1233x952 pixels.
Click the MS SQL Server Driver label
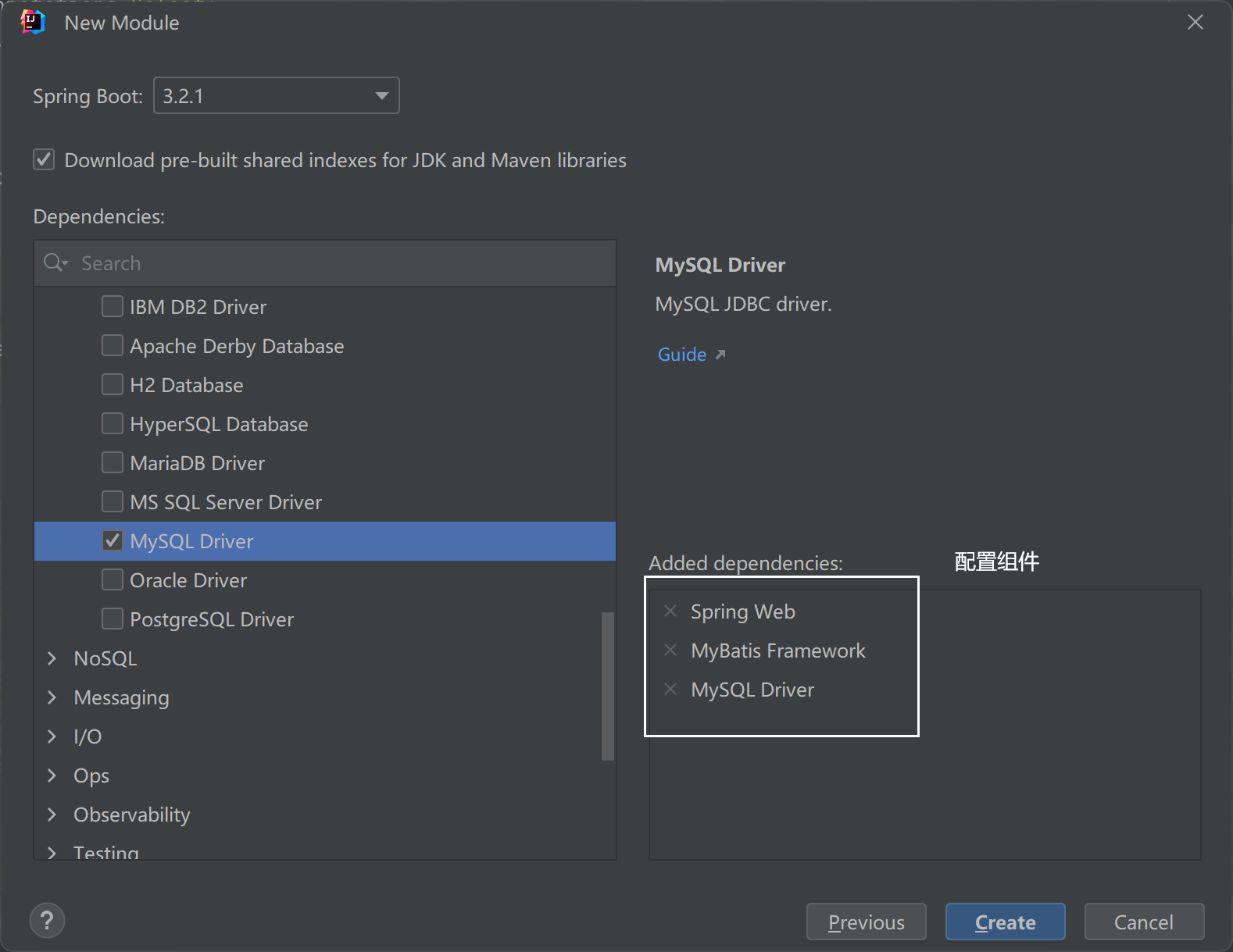226,502
